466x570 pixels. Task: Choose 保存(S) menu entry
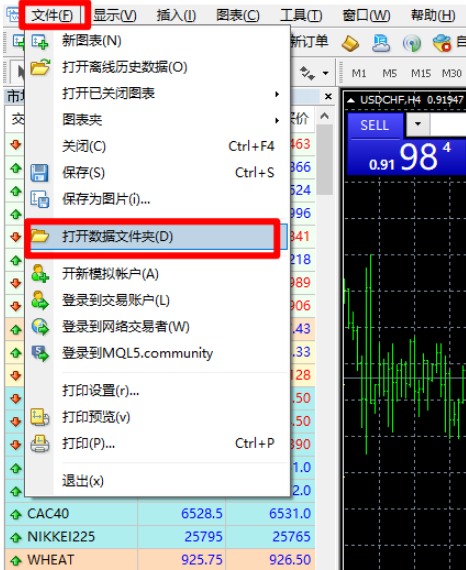tap(157, 173)
